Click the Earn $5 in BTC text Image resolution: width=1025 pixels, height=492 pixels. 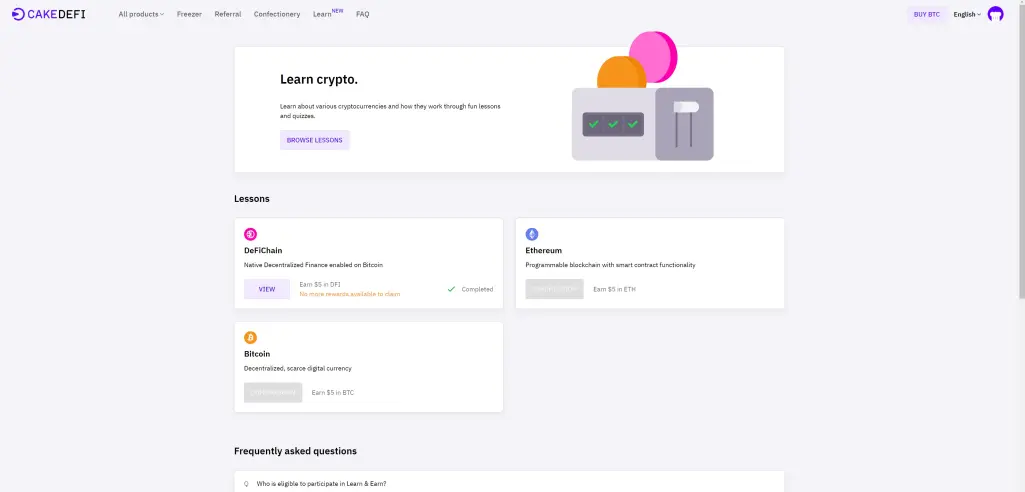tap(333, 393)
